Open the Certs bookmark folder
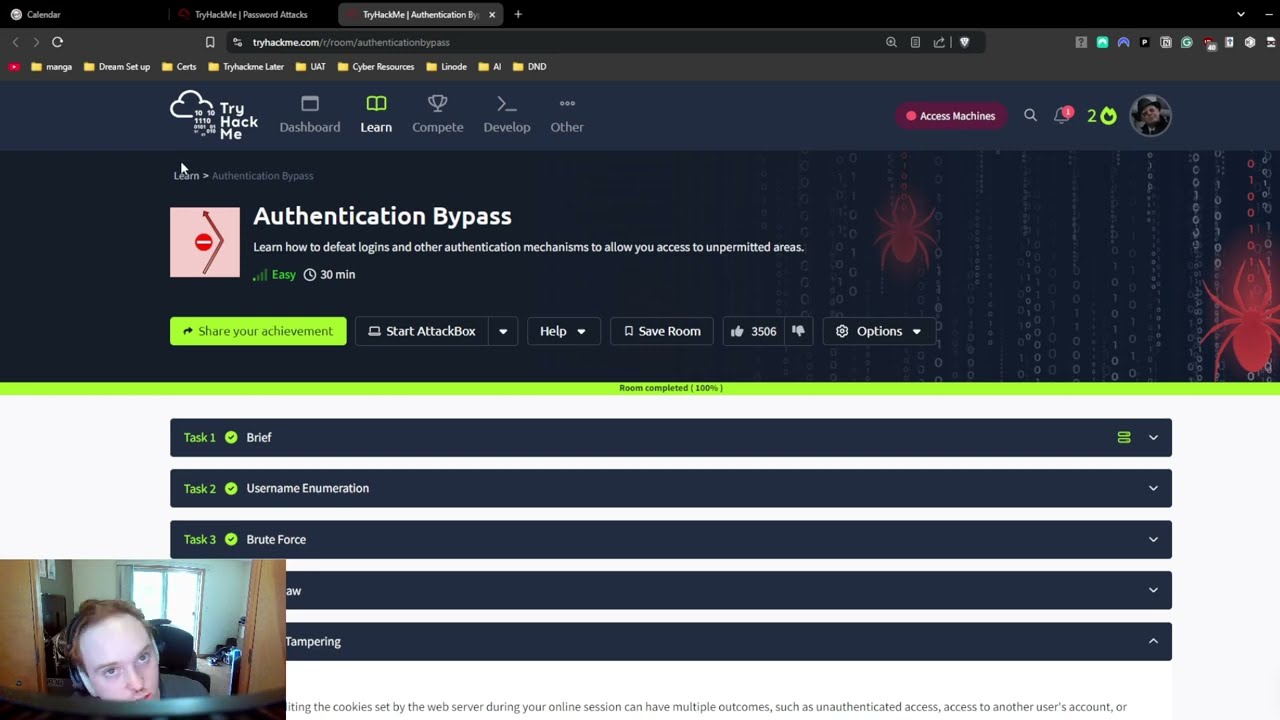1280x720 pixels. click(x=178, y=66)
